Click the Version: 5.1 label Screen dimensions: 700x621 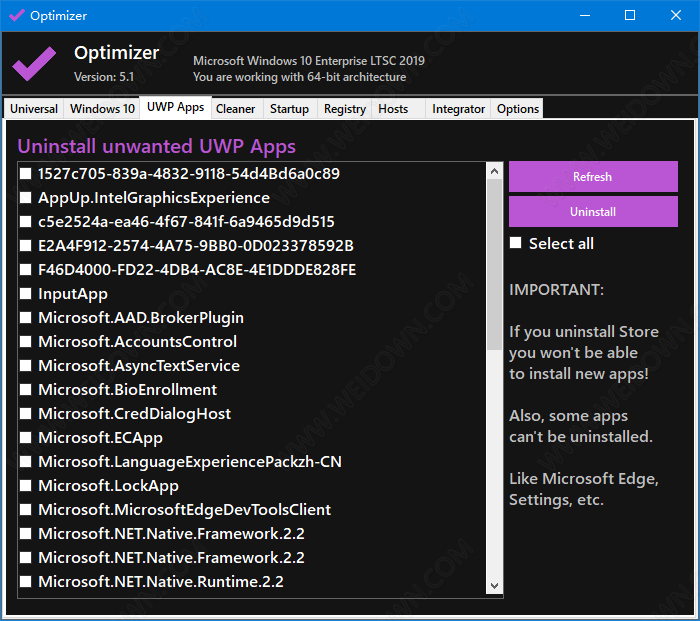coord(104,77)
